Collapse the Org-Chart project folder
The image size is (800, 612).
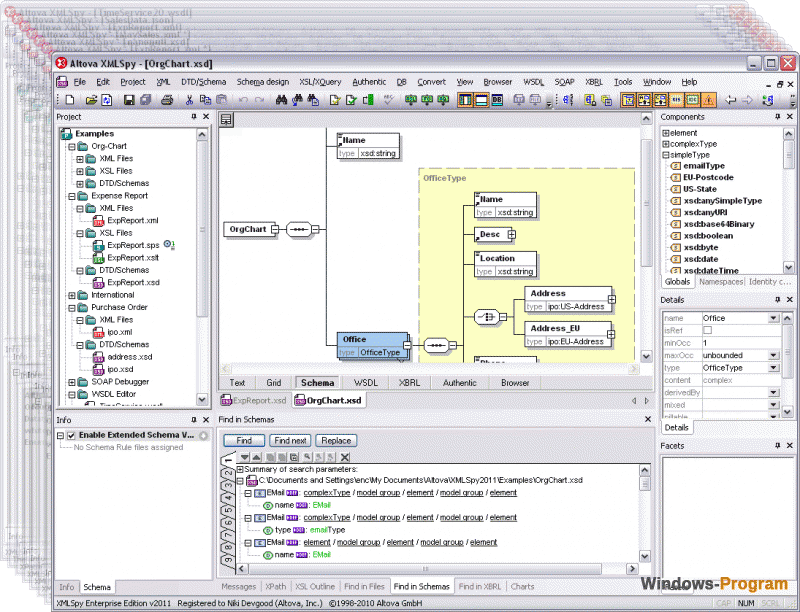pos(72,146)
